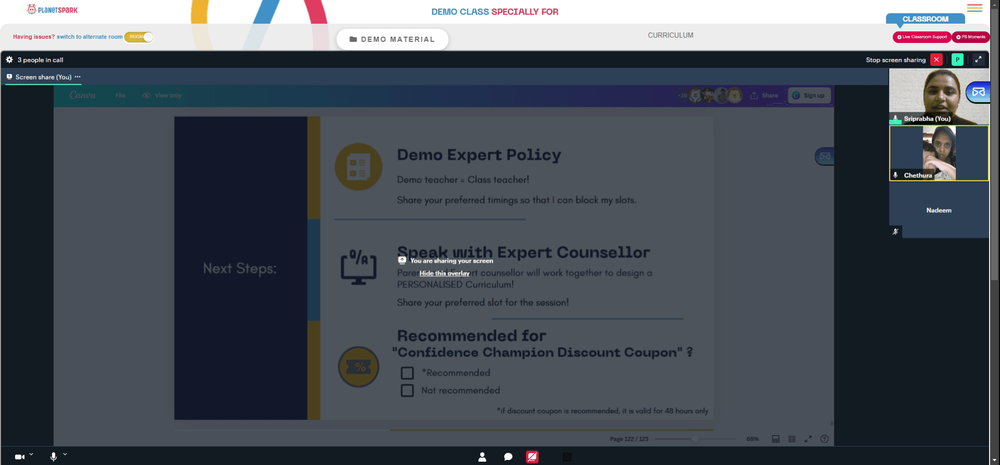Click the 60% zoom value
1000x465 pixels.
pos(753,439)
